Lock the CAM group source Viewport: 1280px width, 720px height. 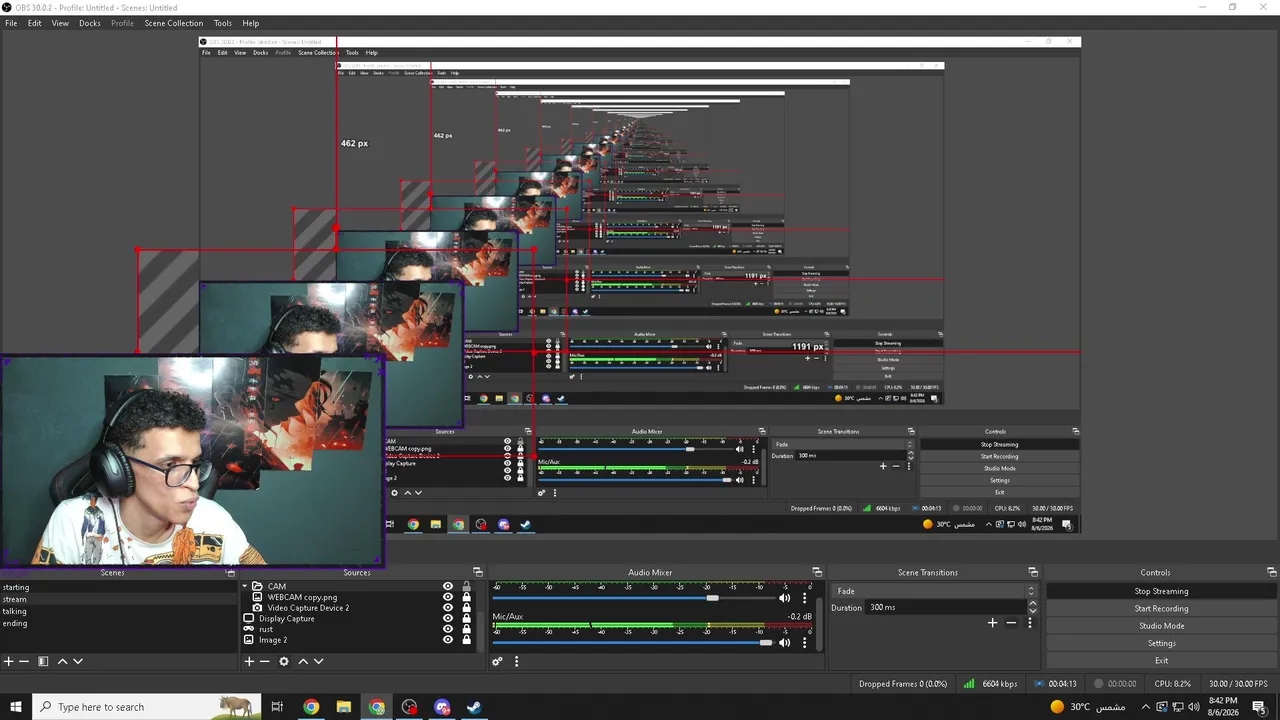[x=466, y=587]
